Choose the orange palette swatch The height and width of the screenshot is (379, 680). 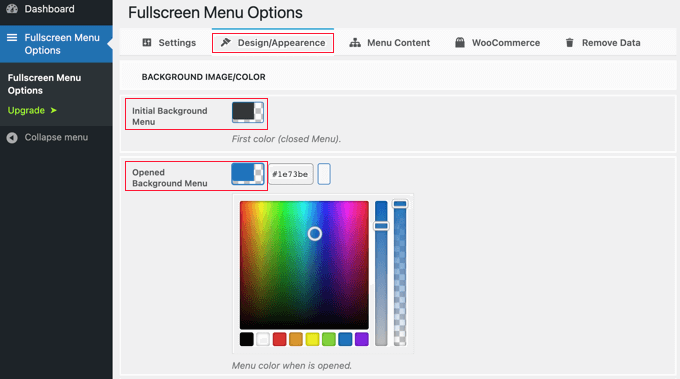point(296,339)
